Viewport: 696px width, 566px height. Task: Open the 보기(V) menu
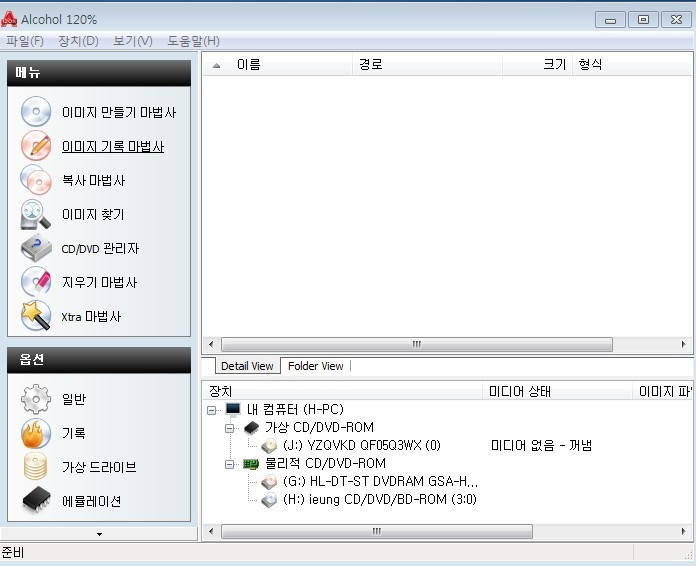[133, 41]
